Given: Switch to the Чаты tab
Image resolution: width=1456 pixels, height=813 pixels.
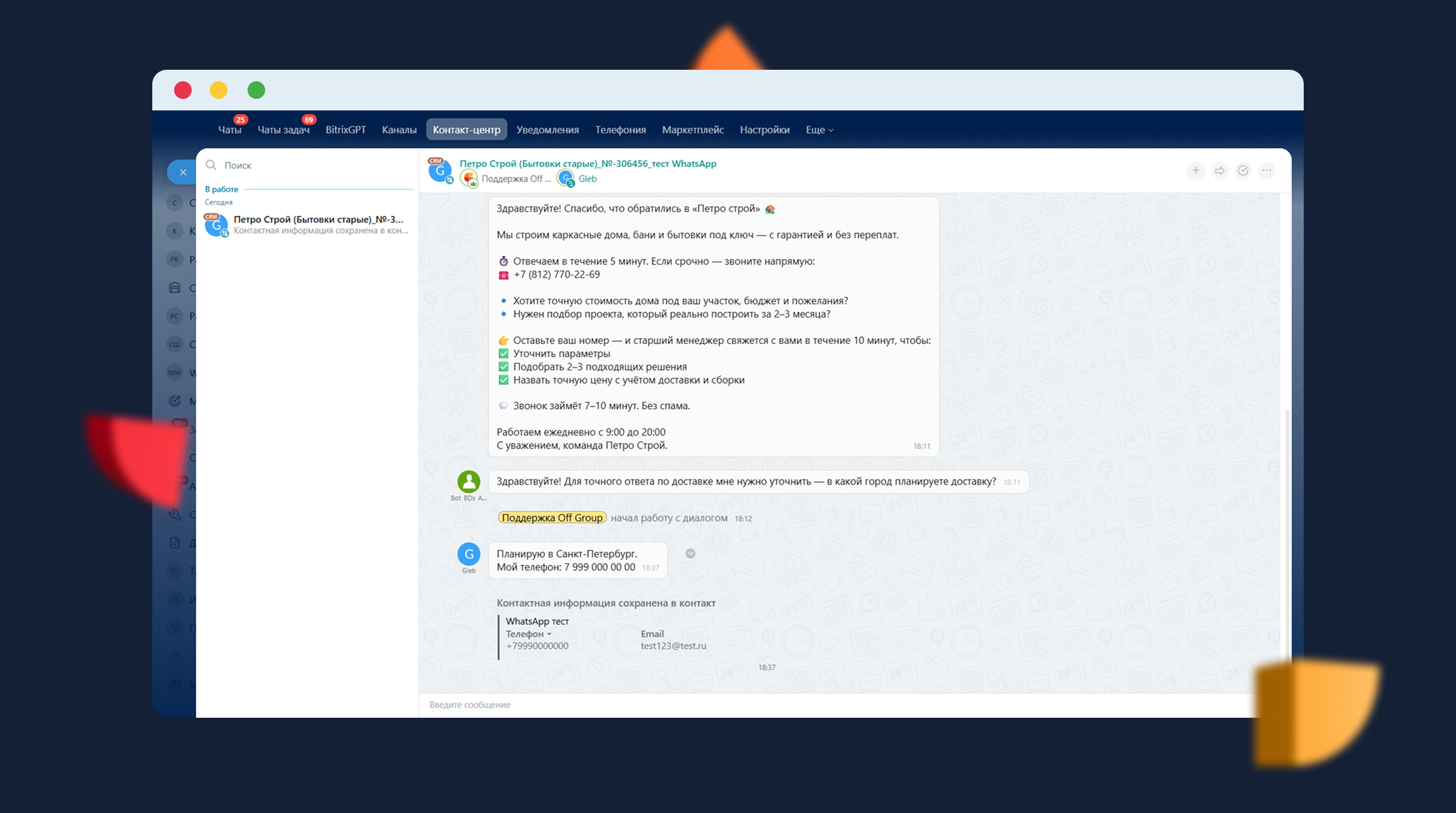Looking at the screenshot, I should click(229, 130).
